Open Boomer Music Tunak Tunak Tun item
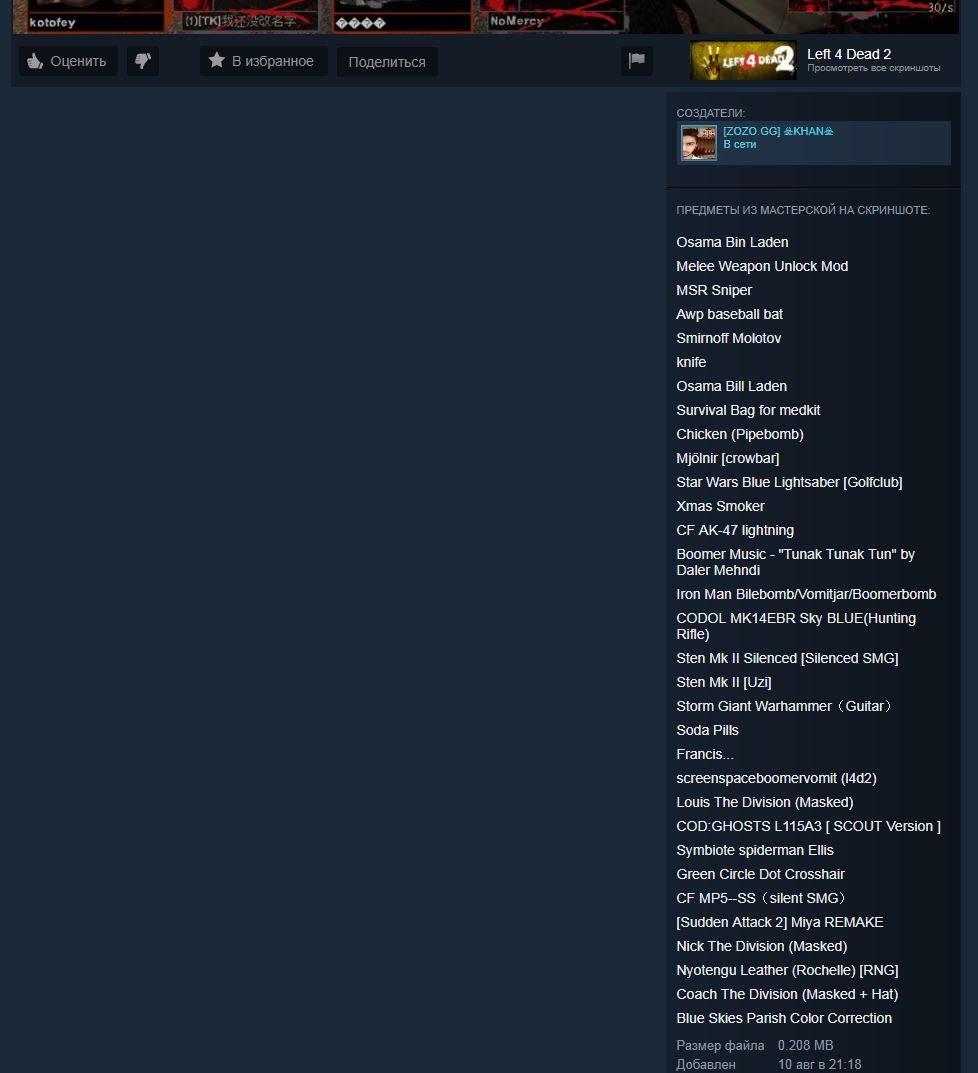This screenshot has width=978, height=1073. (795, 562)
